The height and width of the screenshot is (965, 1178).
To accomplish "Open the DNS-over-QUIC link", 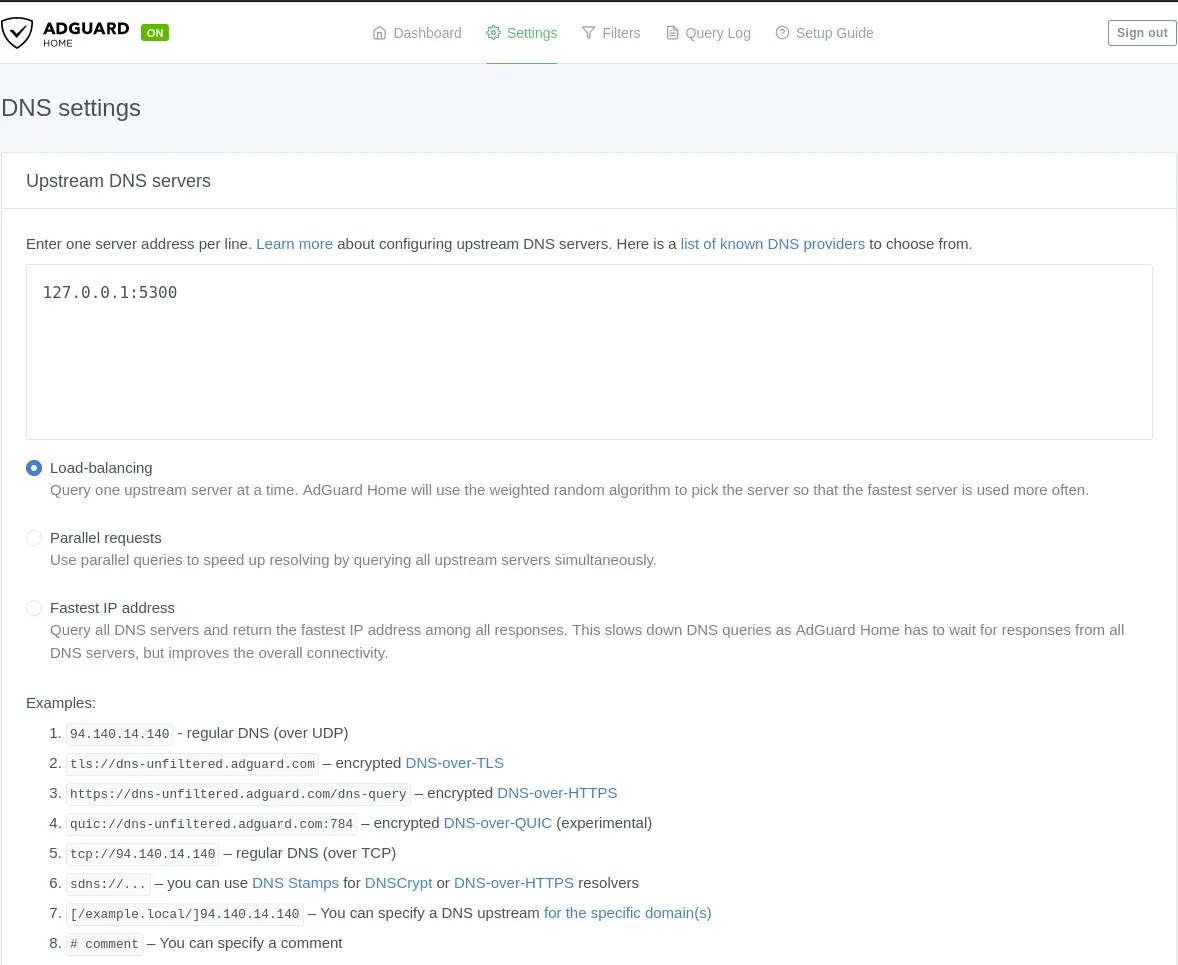I will 497,823.
